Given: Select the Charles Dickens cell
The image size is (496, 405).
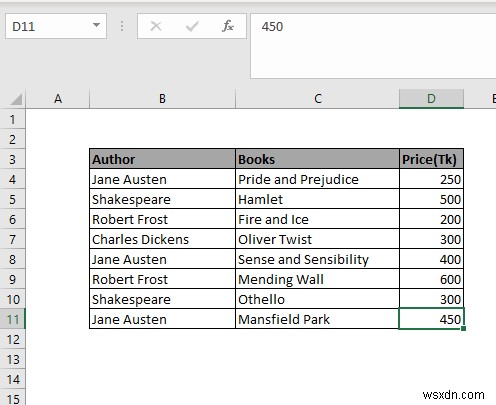Looking at the screenshot, I should (x=162, y=239).
